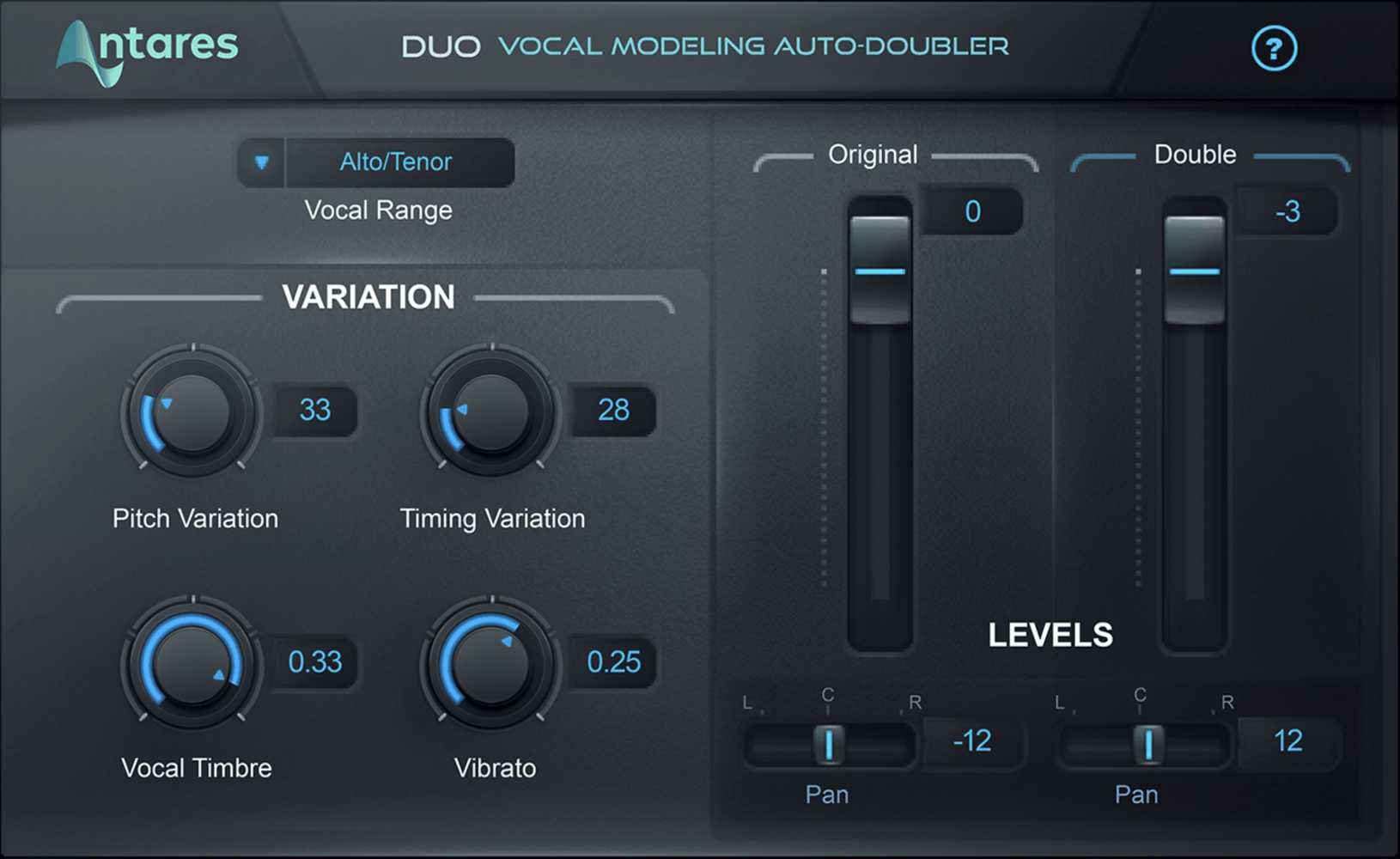Click the LEVELS section heading
This screenshot has height=859, width=1400.
(x=1050, y=636)
